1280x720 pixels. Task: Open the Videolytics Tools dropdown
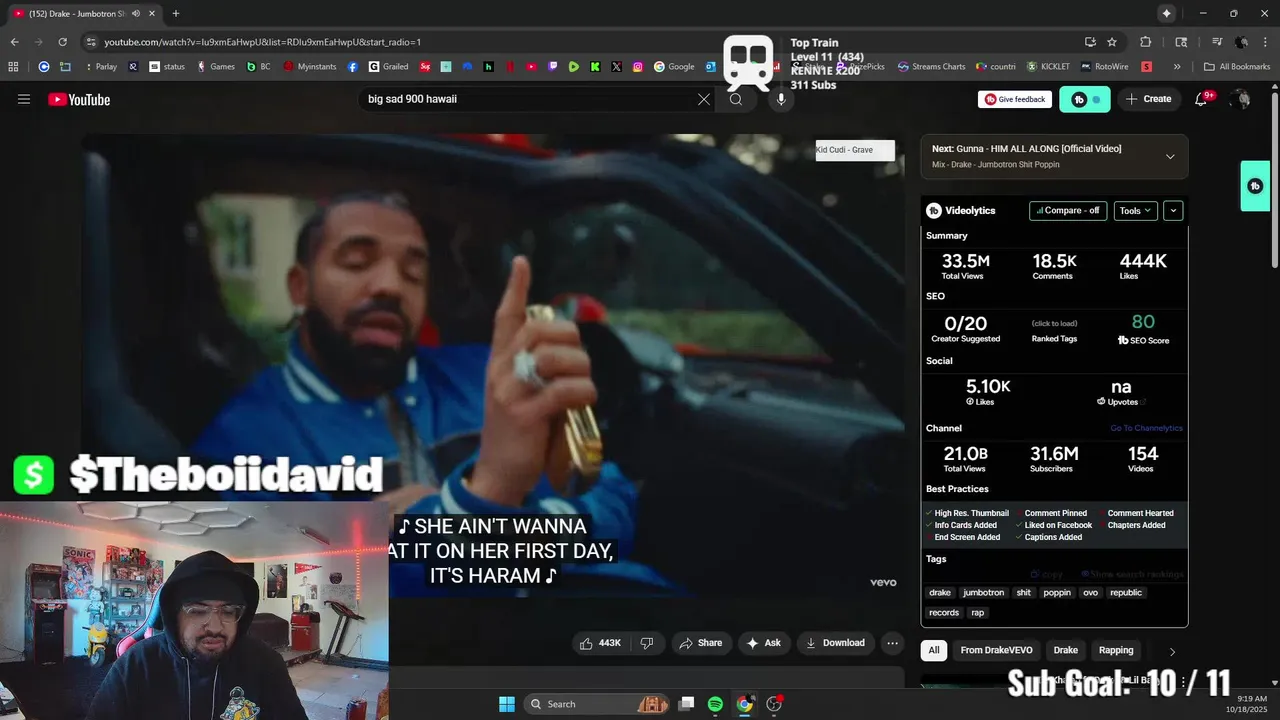(1136, 210)
